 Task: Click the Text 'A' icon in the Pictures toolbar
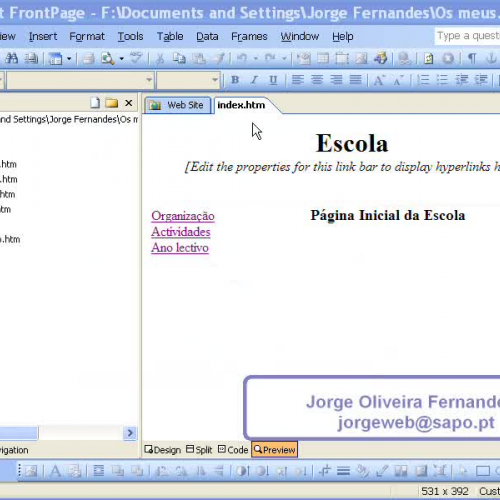click(55, 471)
